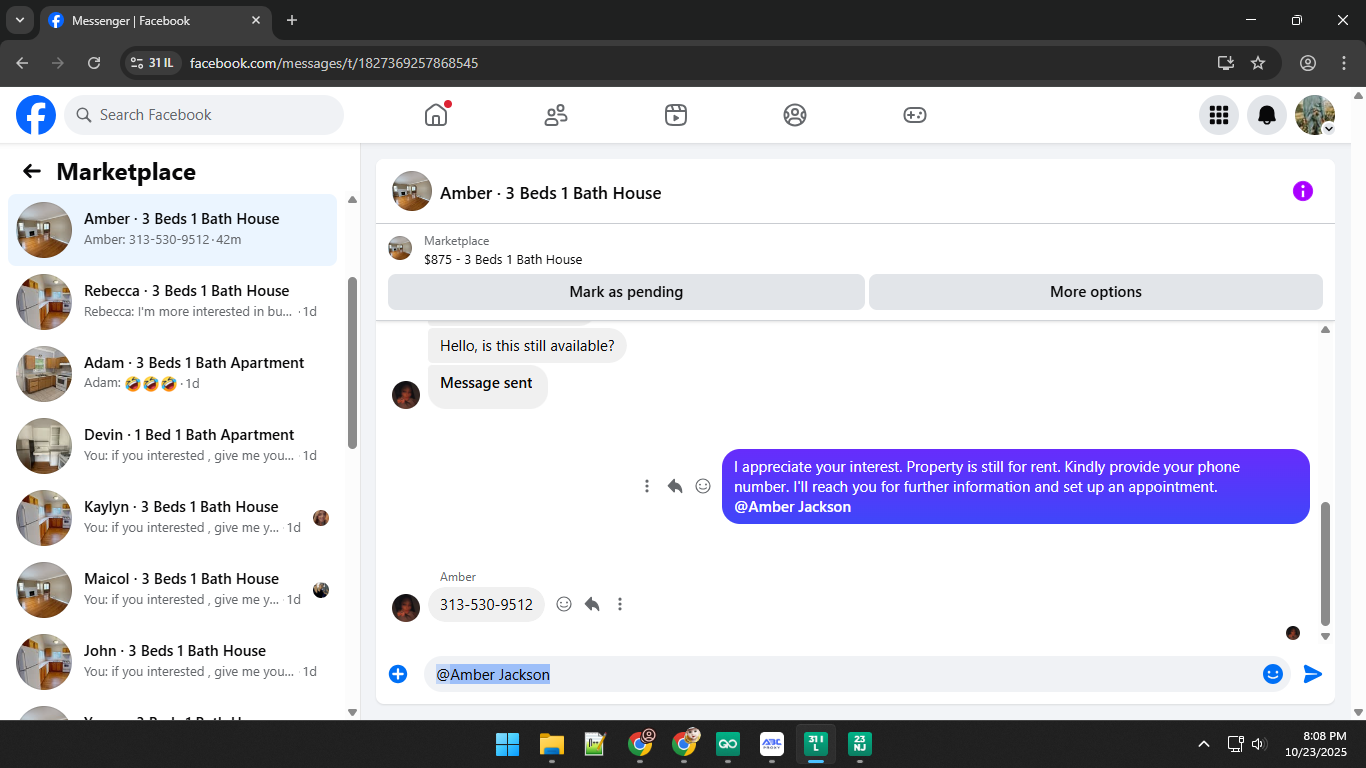The image size is (1366, 768).
Task: React to your sent message
Action: (703, 486)
